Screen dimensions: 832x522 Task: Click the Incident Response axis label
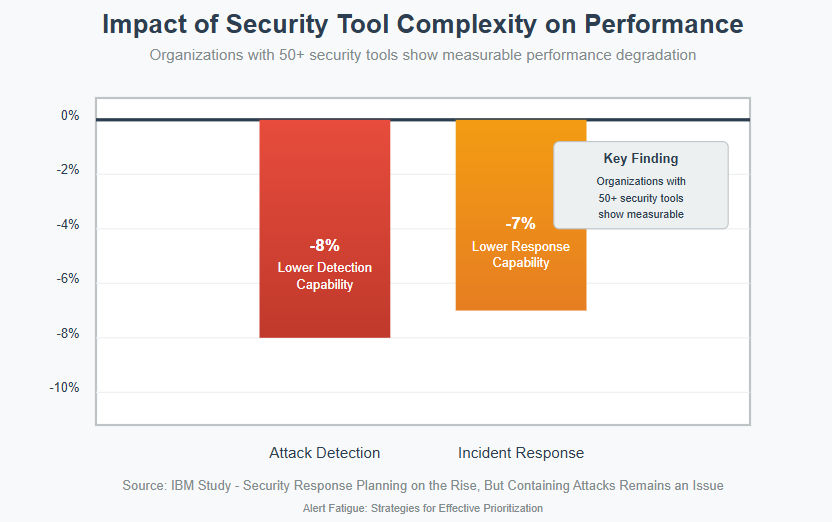tap(520, 453)
